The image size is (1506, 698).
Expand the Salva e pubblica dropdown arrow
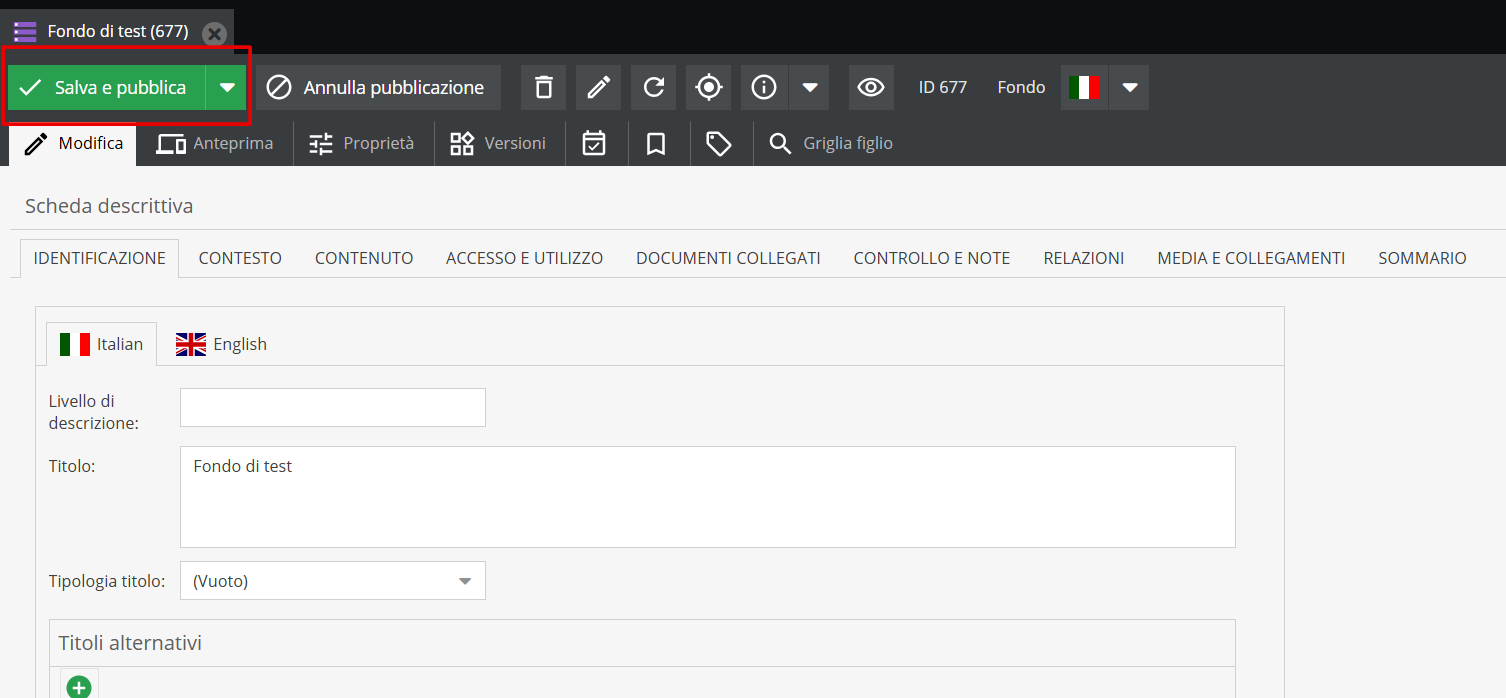coord(227,88)
